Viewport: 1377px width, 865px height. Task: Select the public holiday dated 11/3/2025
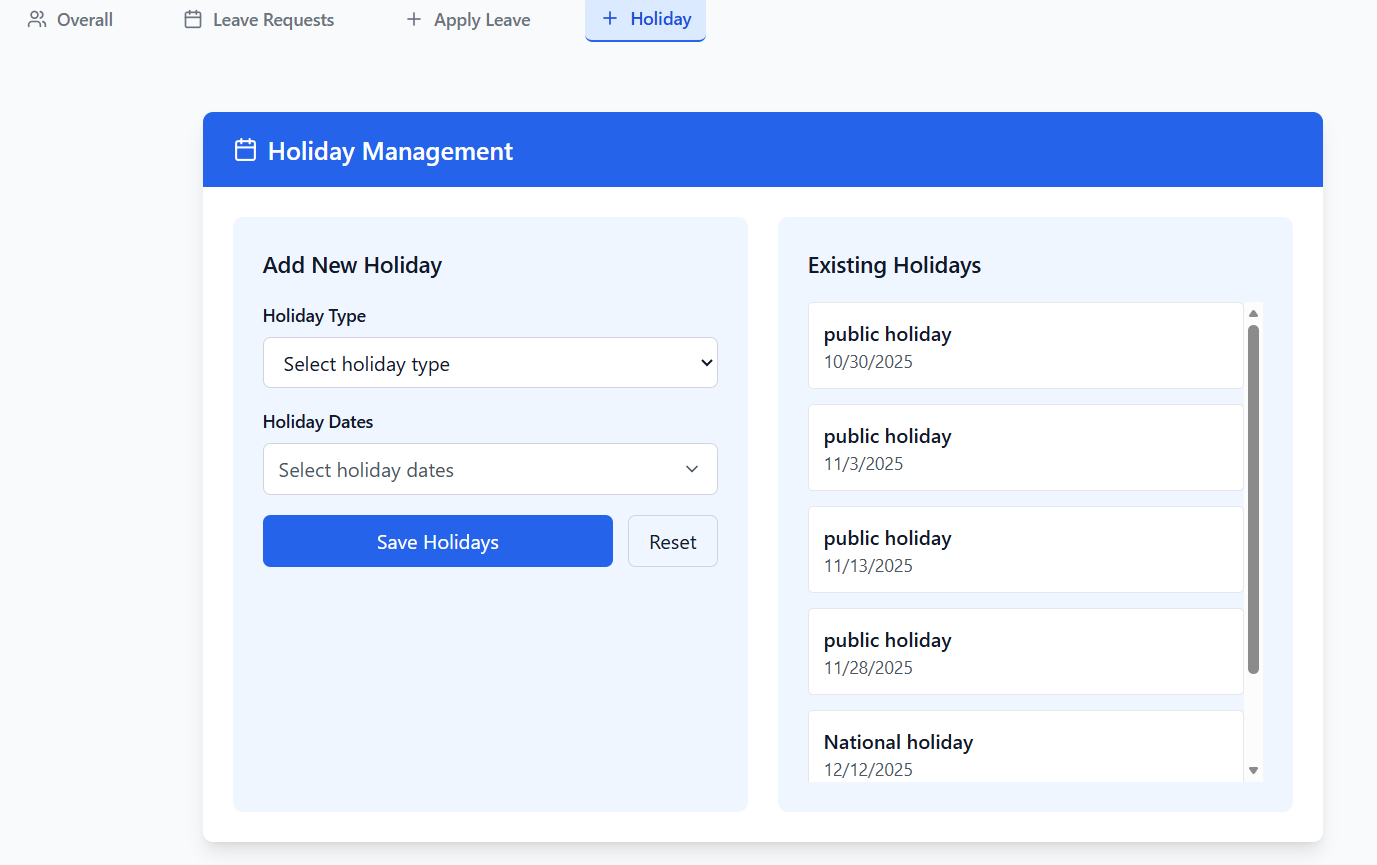click(x=1025, y=448)
